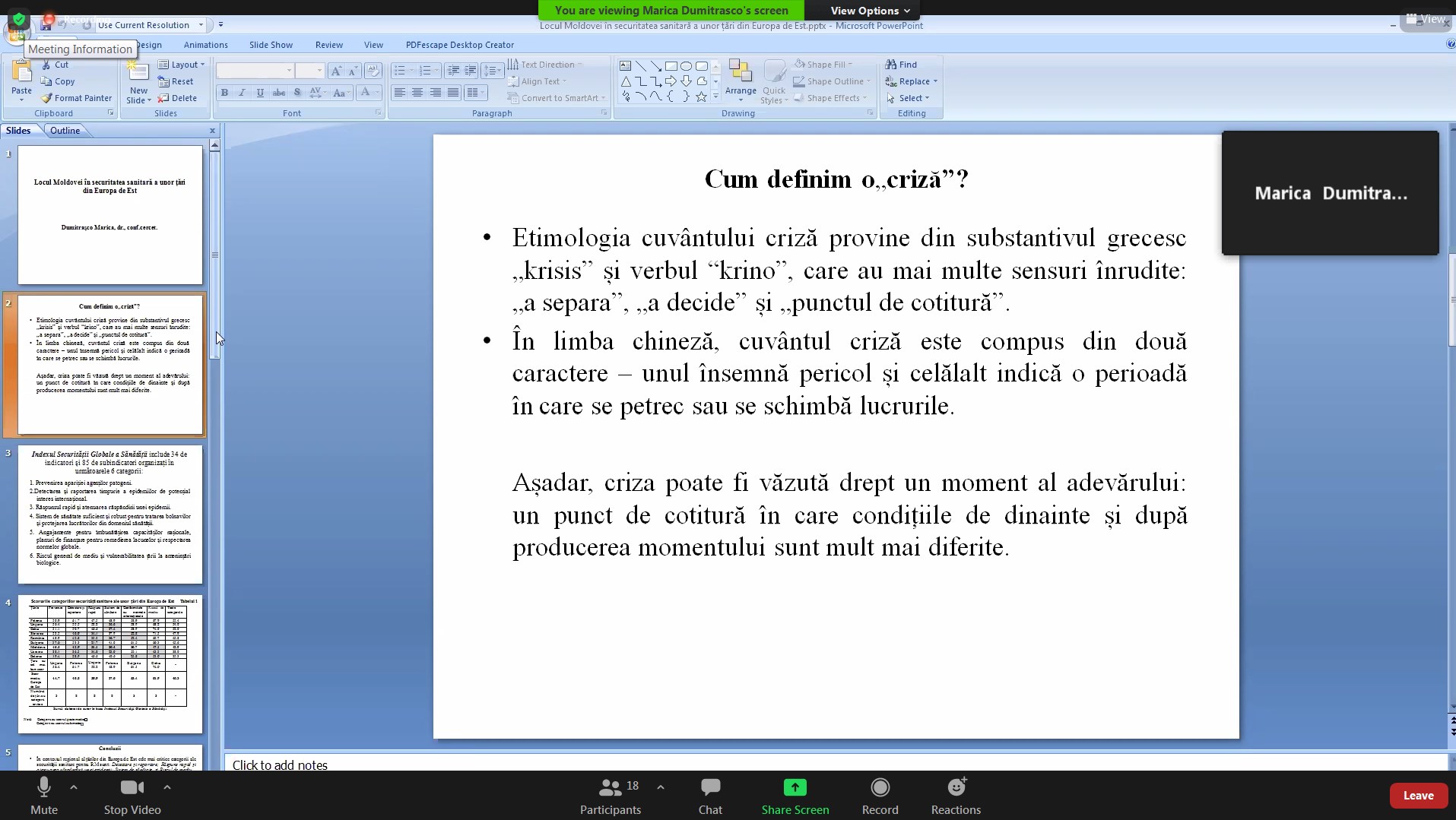Expand the shapes gallery More arrow
The height and width of the screenshot is (820, 1456).
[x=715, y=97]
